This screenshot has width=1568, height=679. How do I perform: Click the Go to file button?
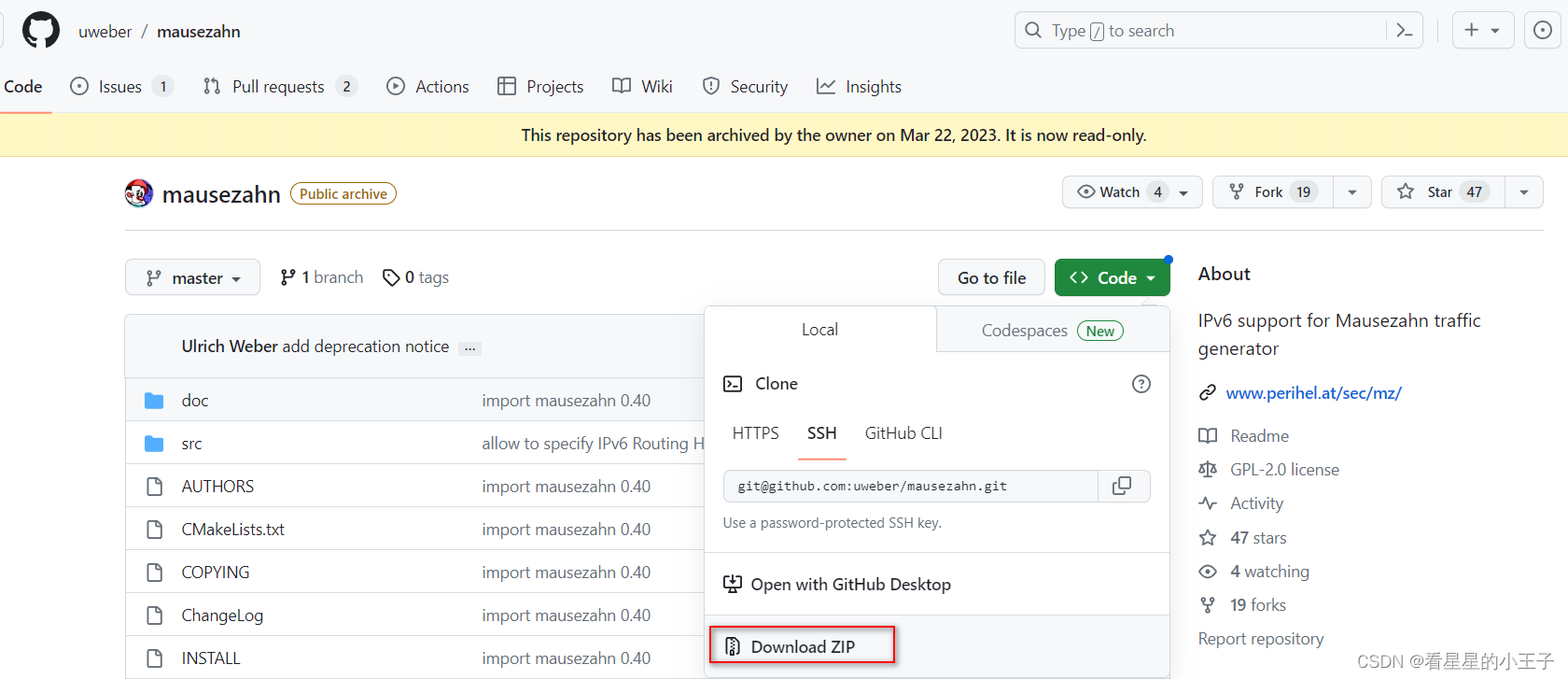[991, 277]
